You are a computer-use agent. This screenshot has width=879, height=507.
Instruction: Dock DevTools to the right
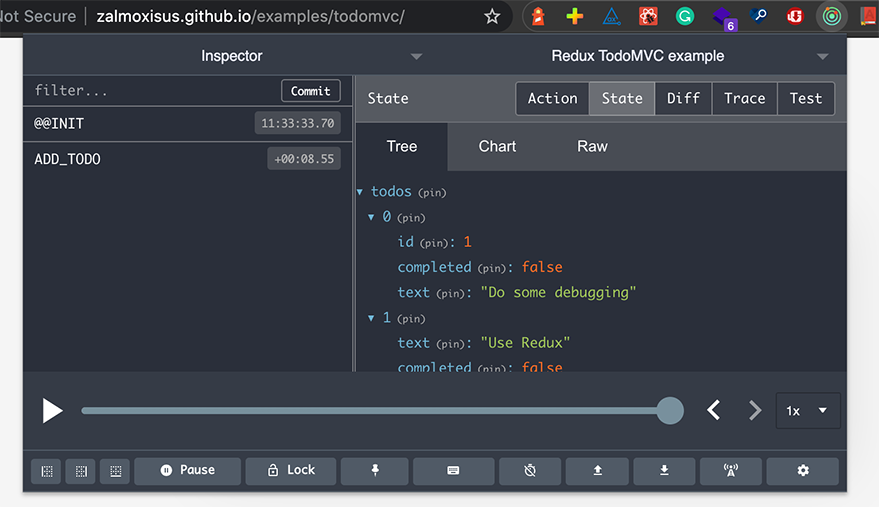tap(81, 471)
